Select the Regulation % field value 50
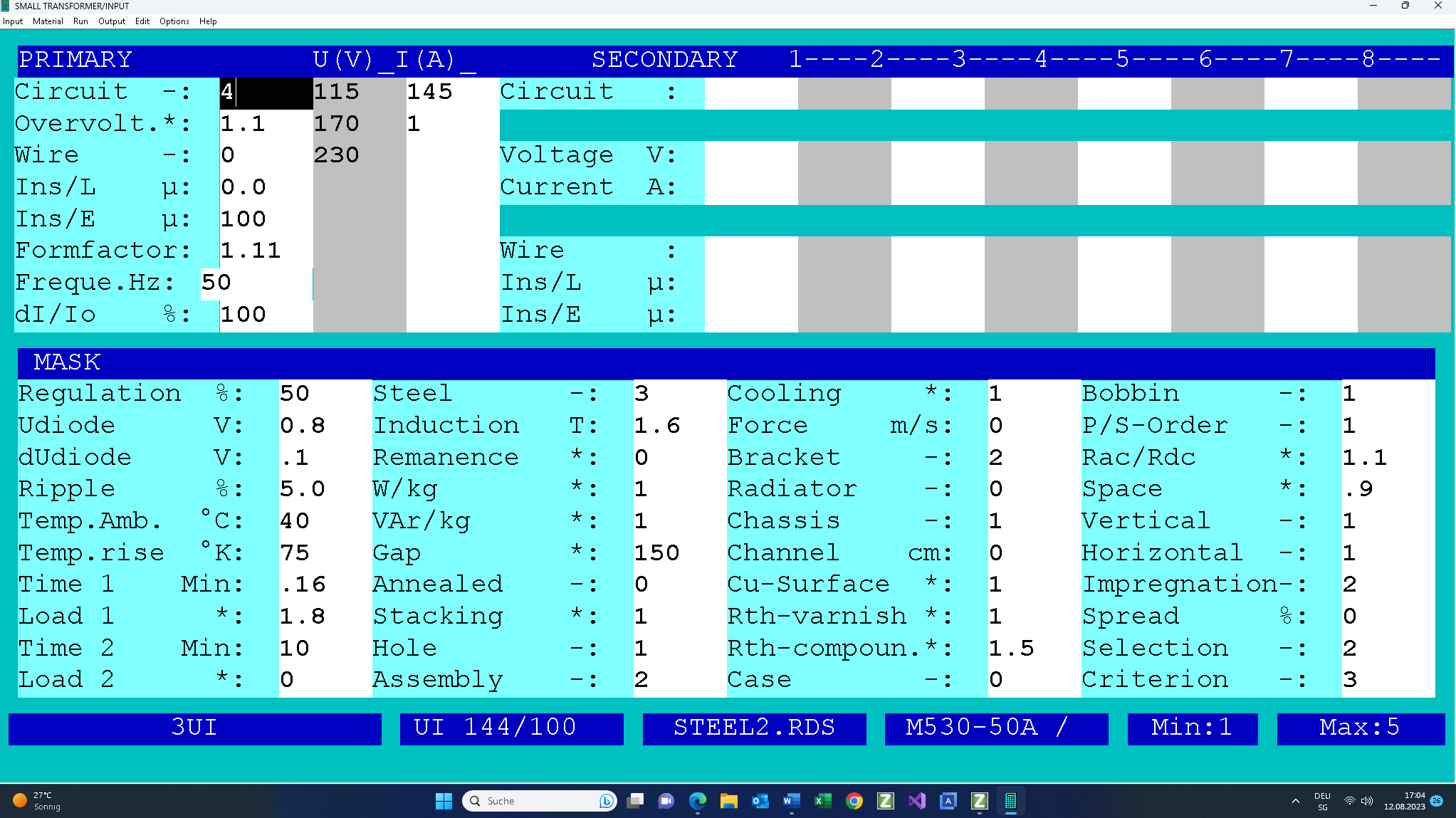Screen dimensions: 1456x818 tap(325, 395)
